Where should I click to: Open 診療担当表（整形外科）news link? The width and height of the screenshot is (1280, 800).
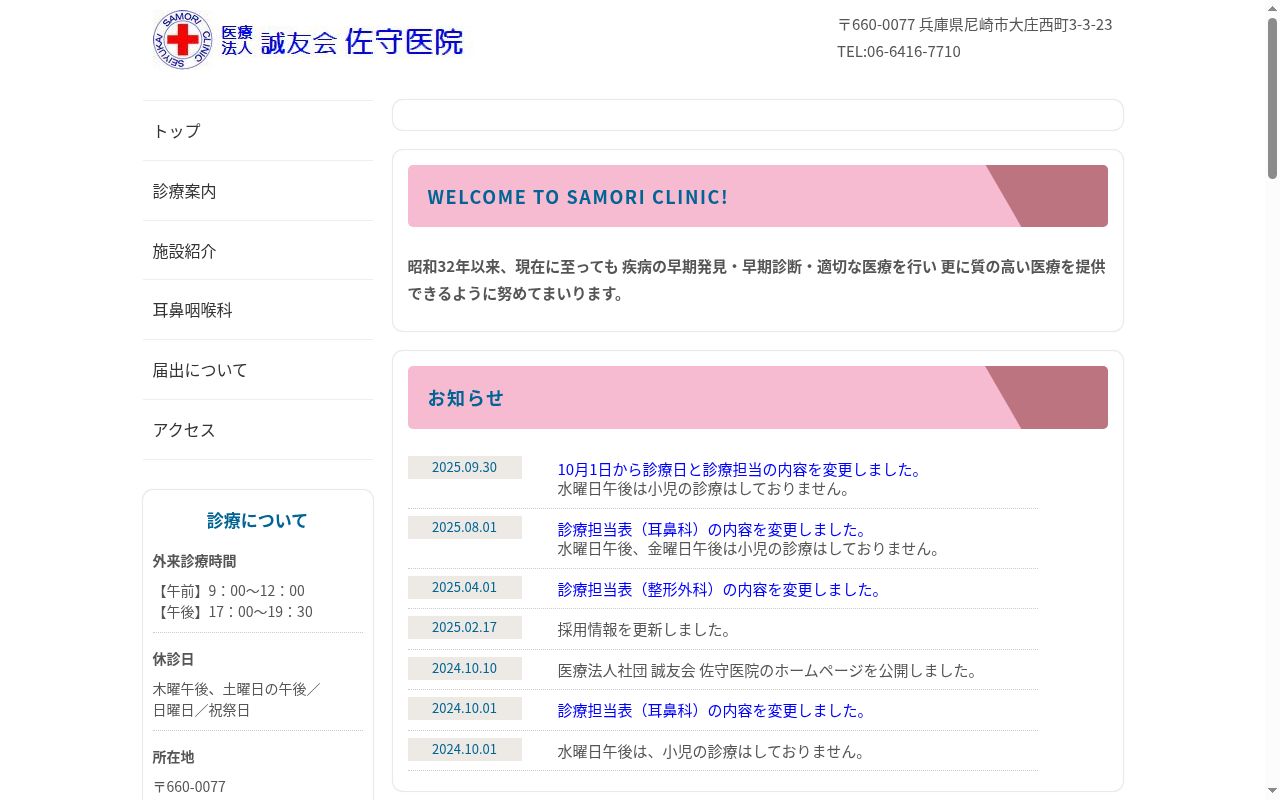tap(721, 589)
